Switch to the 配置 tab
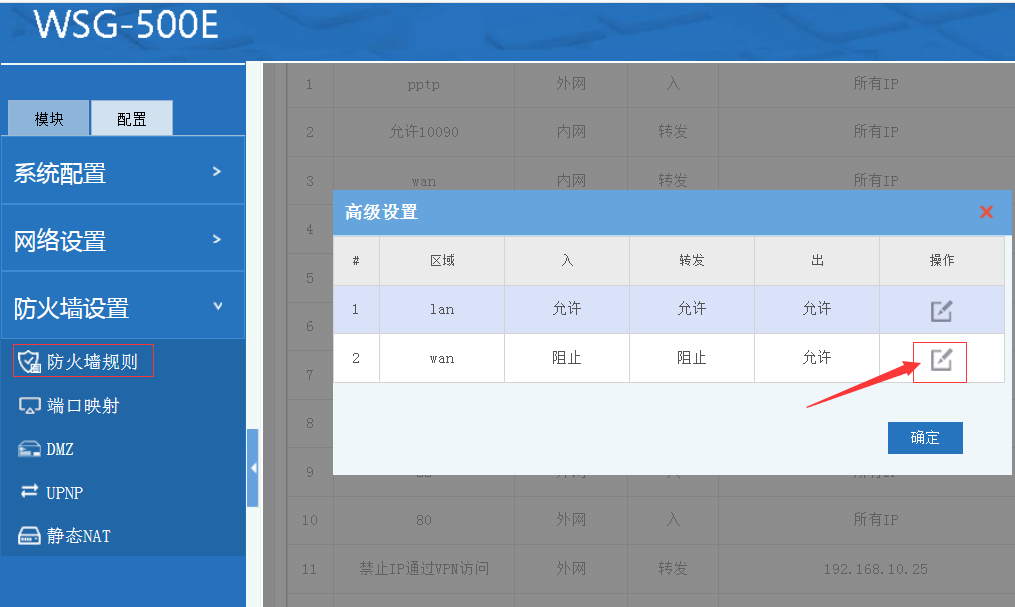 click(131, 119)
